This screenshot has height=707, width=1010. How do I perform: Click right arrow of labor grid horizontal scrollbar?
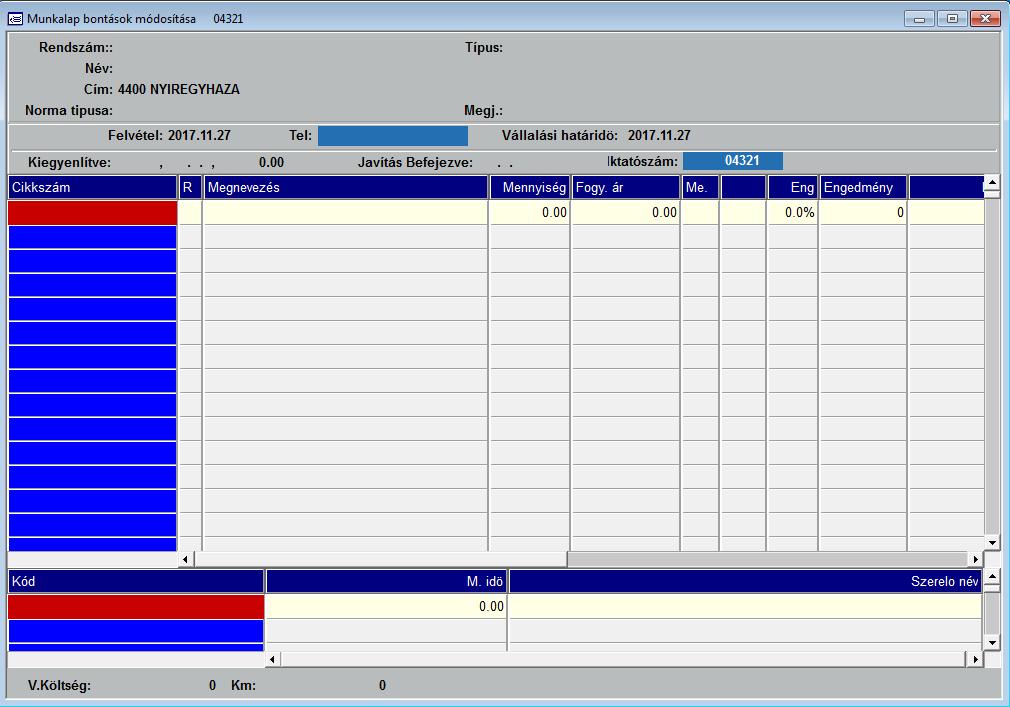976,659
